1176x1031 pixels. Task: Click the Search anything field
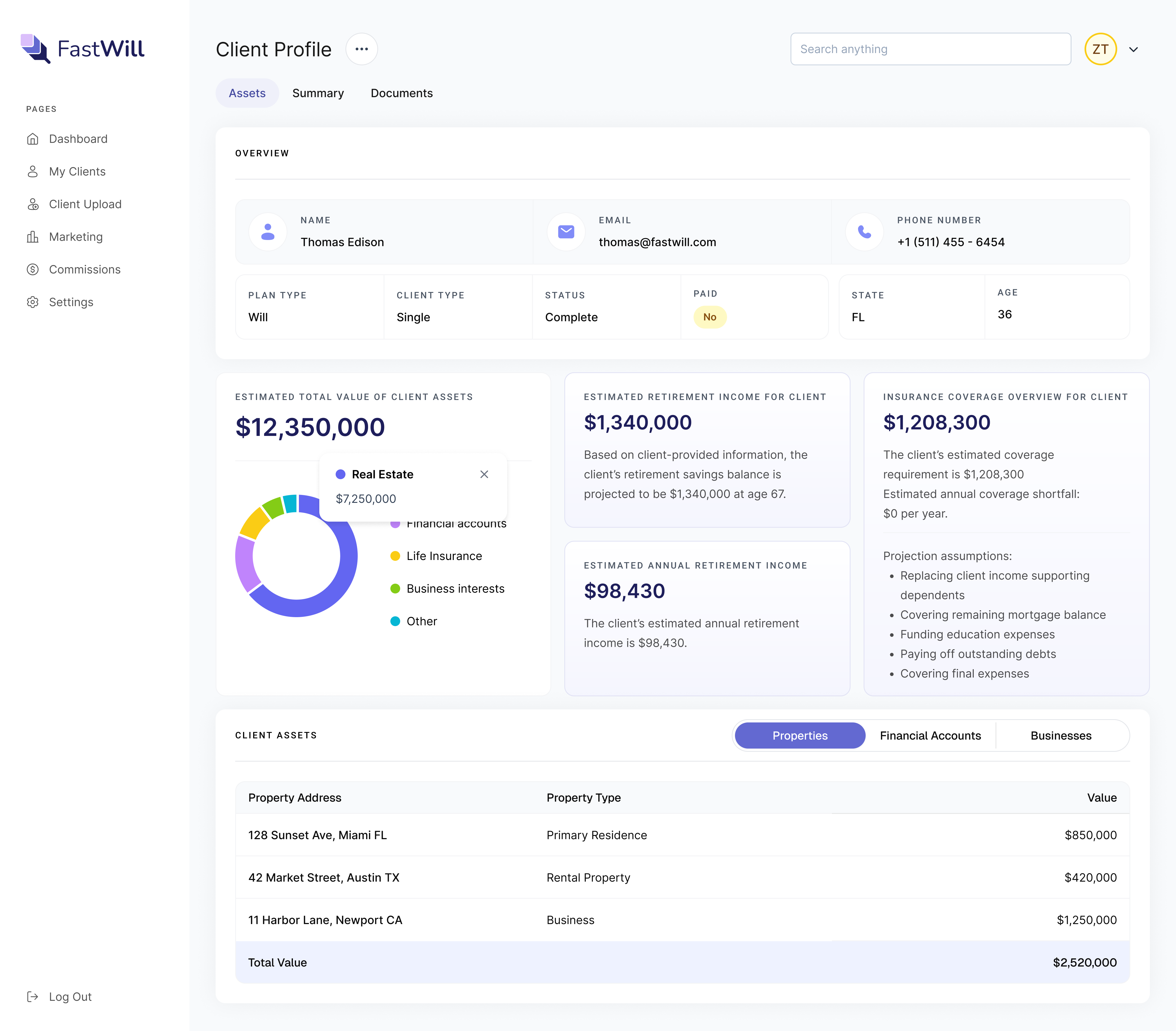930,49
